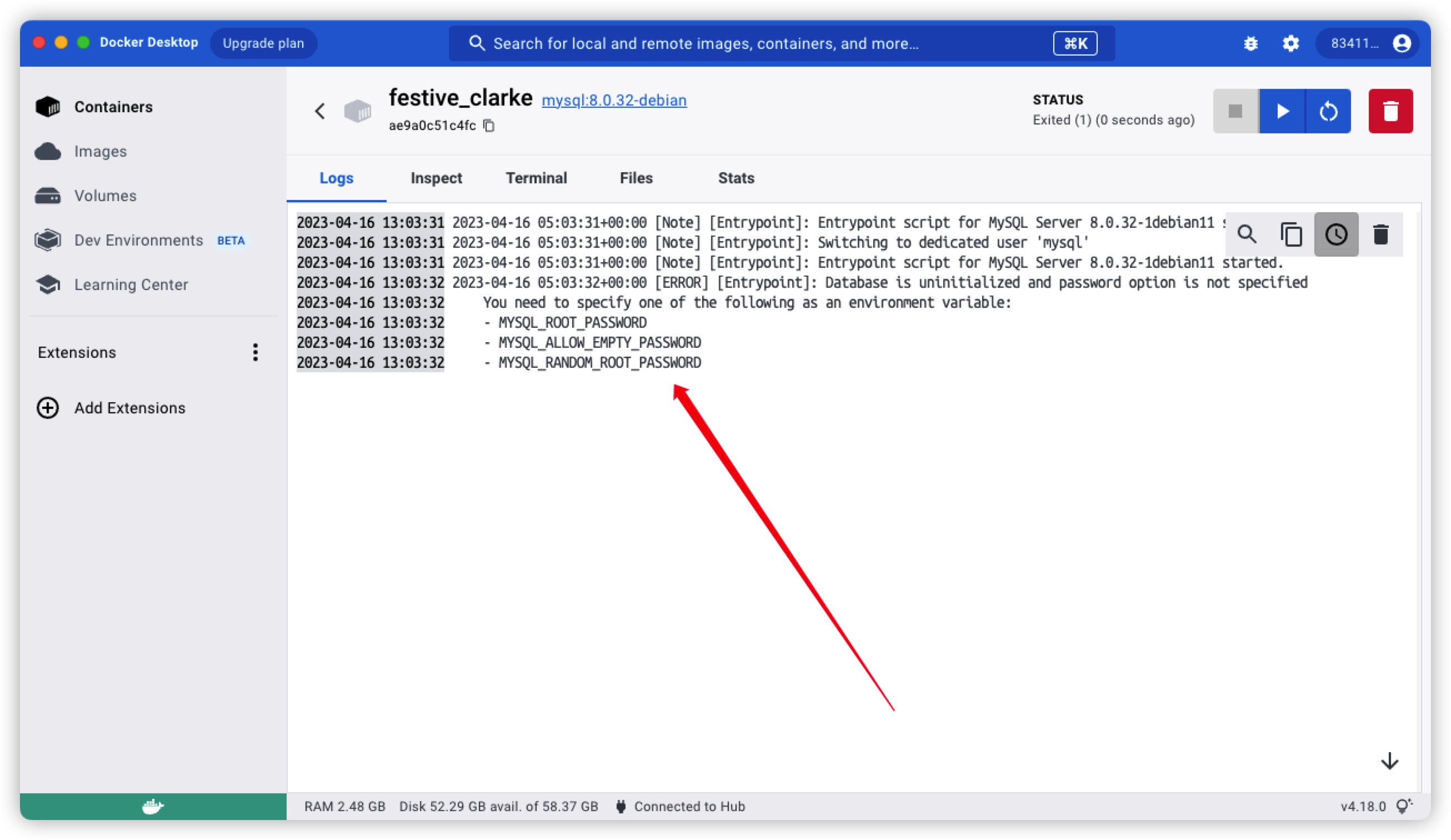Open the Files tab
The width and height of the screenshot is (1451, 840).
[x=636, y=178]
